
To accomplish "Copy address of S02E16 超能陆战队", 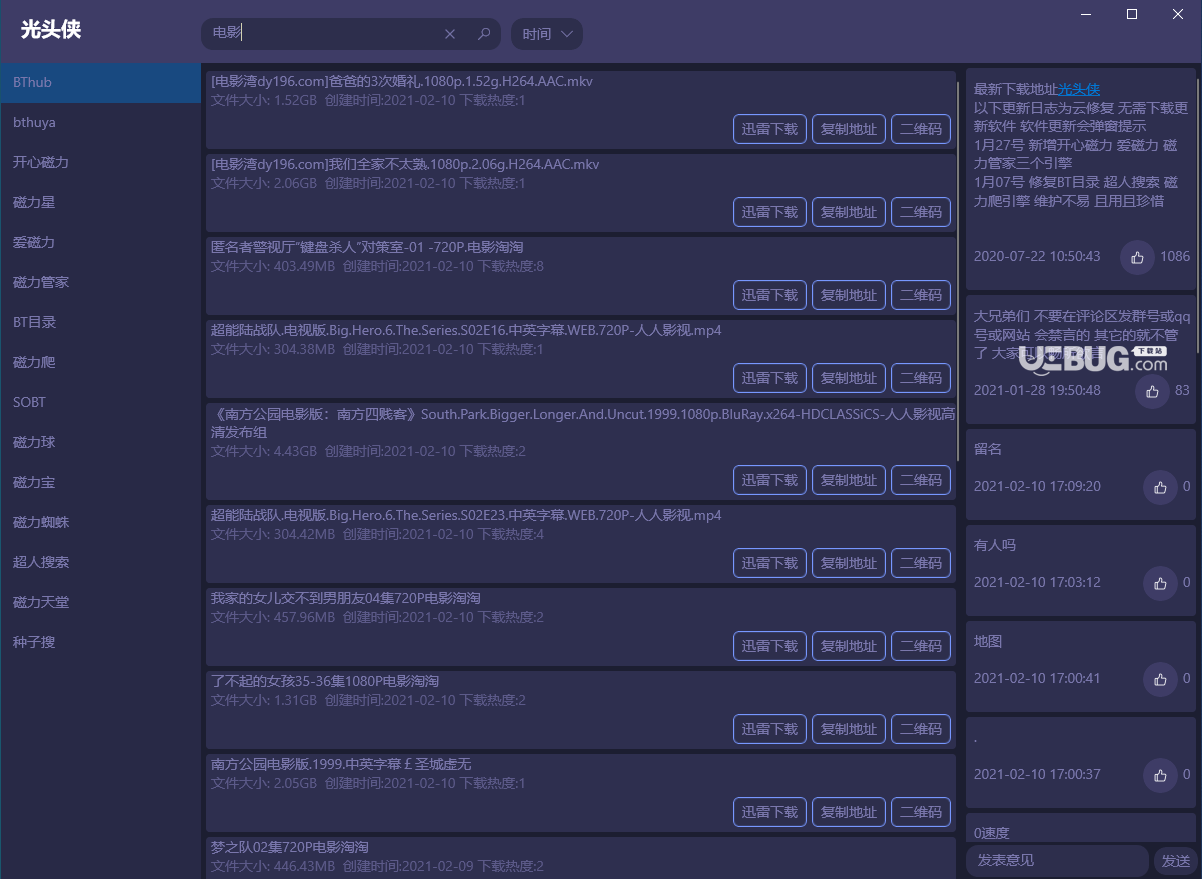I will coord(849,378).
